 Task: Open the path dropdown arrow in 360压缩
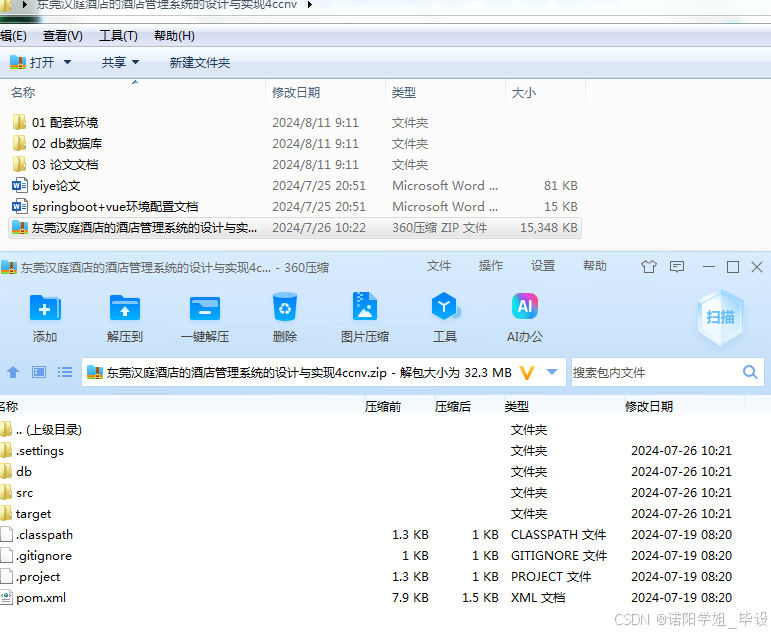click(x=552, y=372)
